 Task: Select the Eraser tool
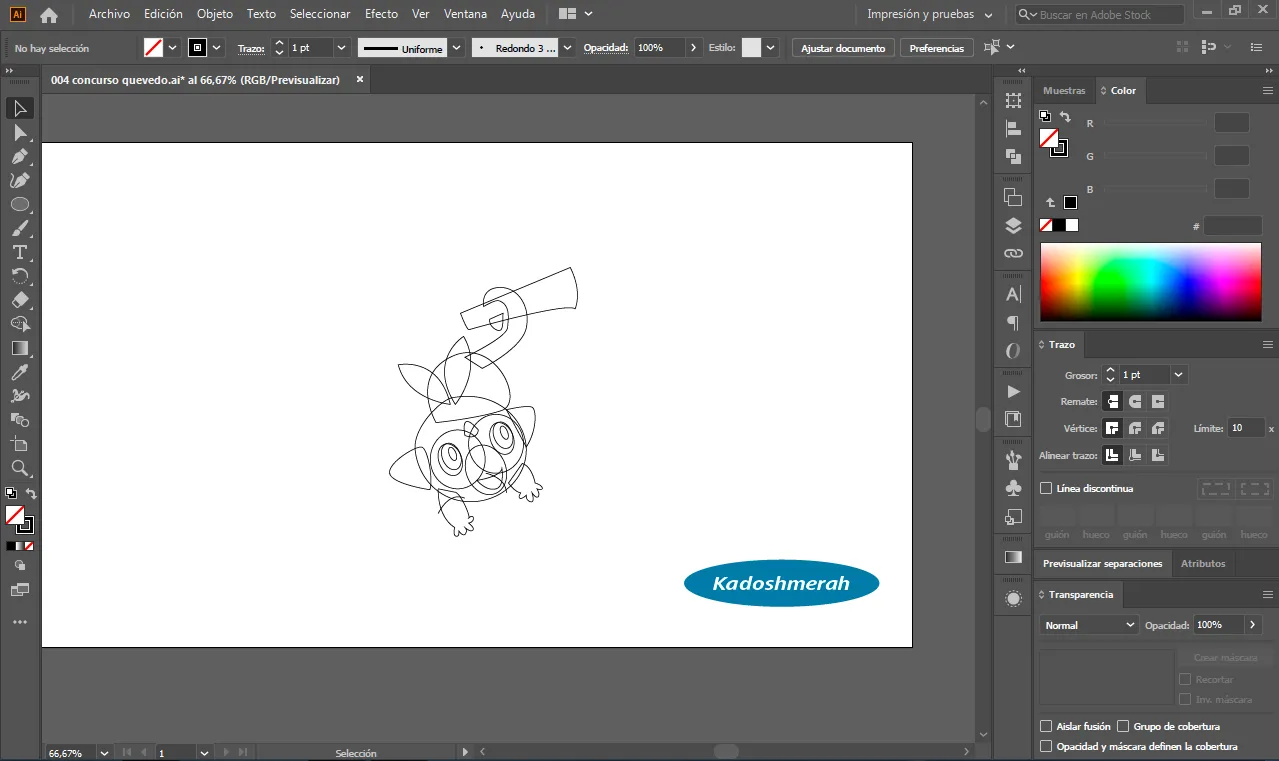tap(19, 300)
